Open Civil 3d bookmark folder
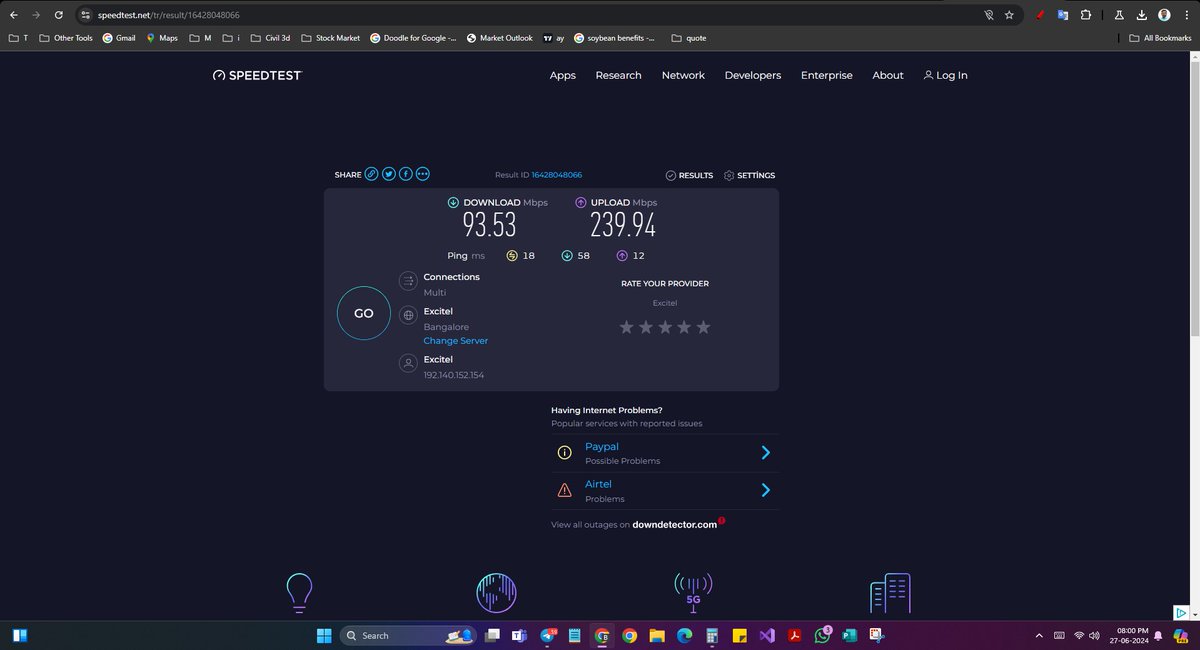The height and width of the screenshot is (650, 1200). point(270,38)
